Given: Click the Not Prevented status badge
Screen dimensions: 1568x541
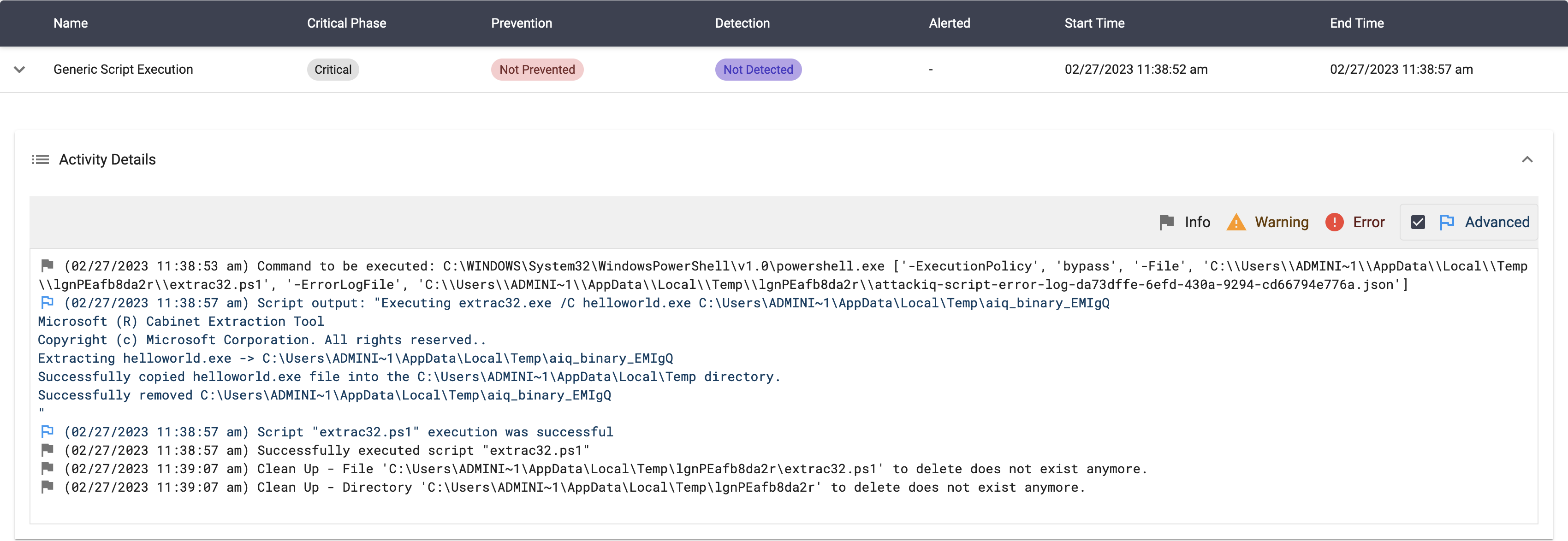Looking at the screenshot, I should (x=537, y=70).
